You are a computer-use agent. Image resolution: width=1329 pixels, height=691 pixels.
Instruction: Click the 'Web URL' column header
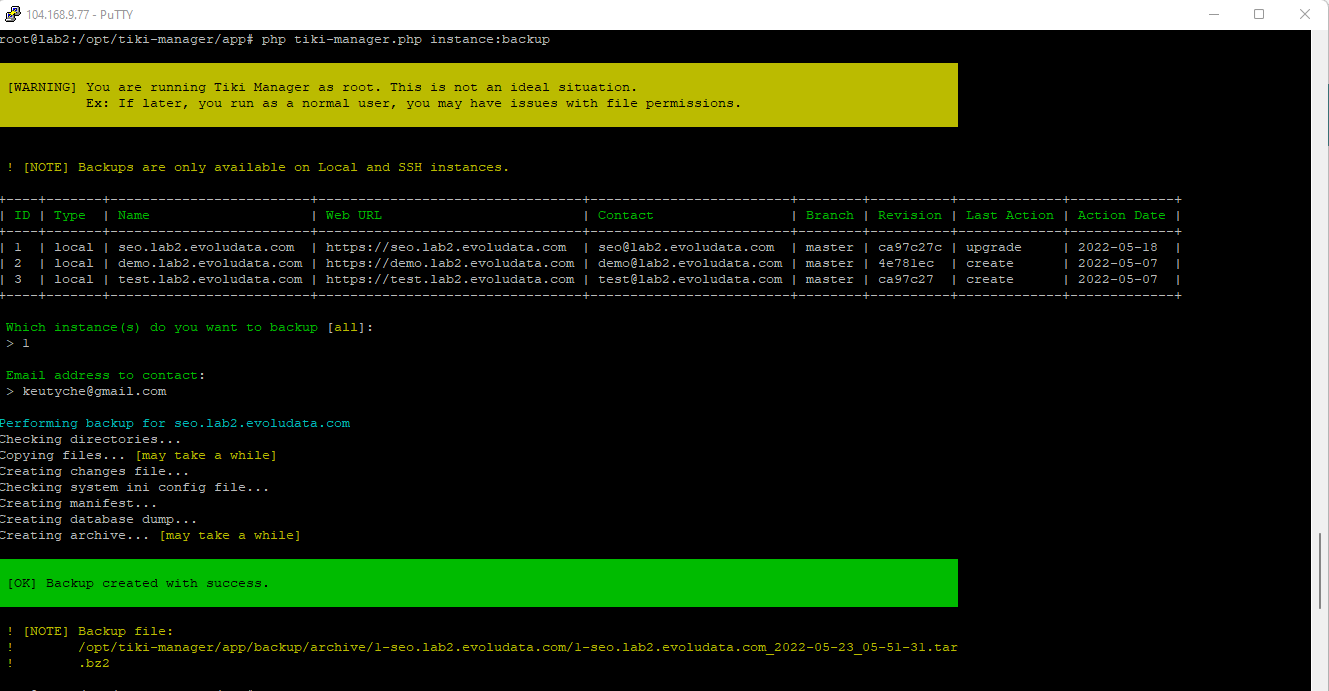354,215
